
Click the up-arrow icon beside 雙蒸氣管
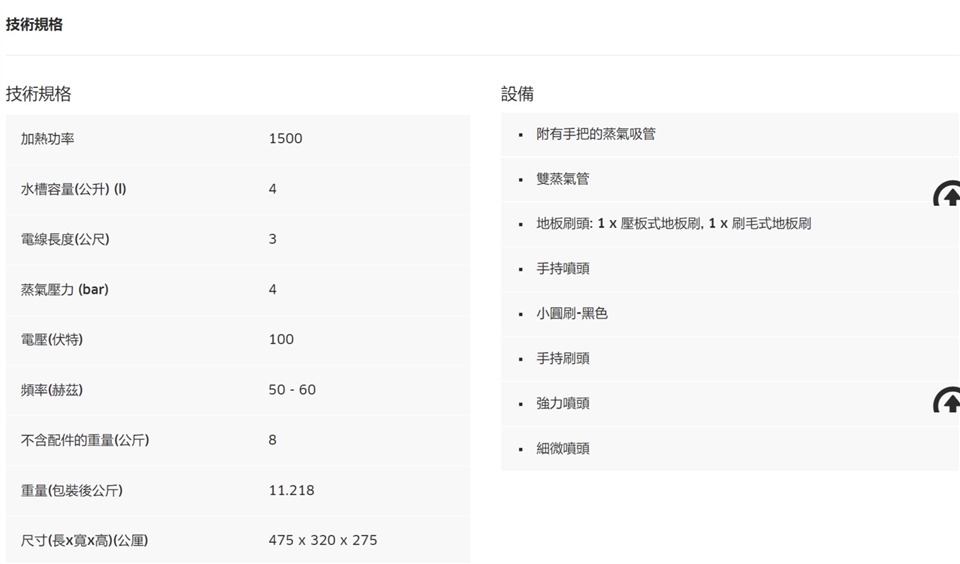pyautogui.click(x=947, y=194)
